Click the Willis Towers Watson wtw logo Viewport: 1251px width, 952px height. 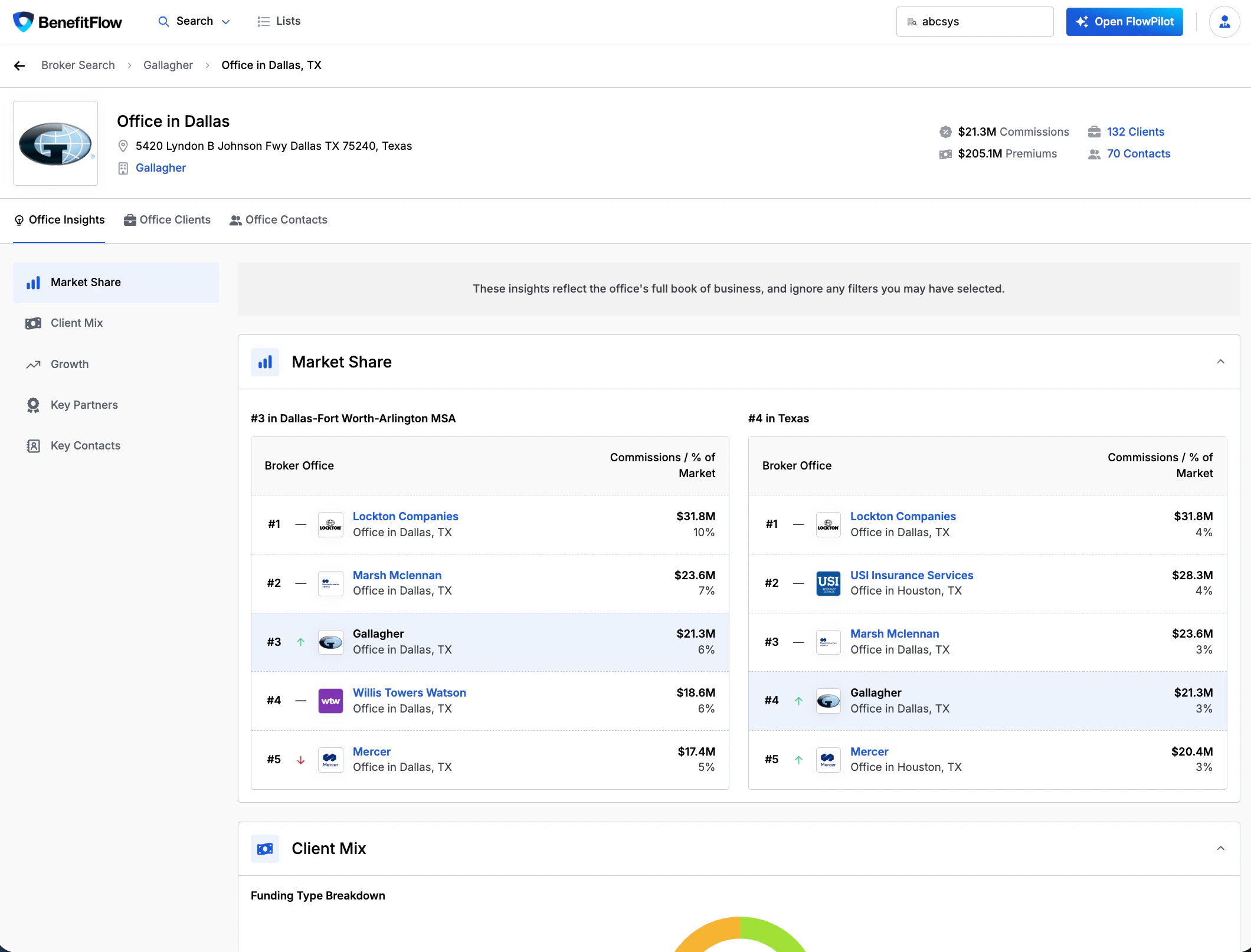coord(330,701)
